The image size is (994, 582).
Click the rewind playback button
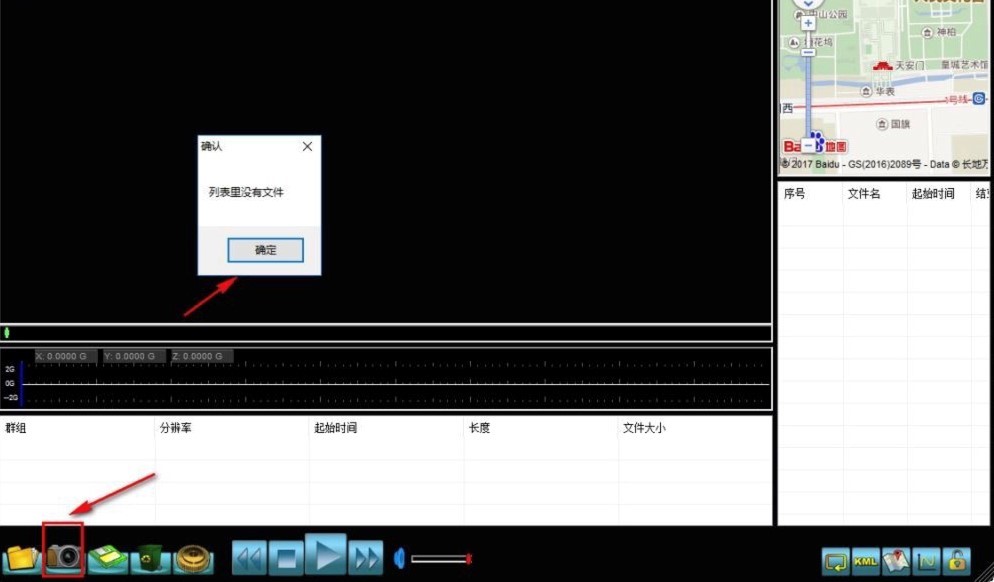(x=249, y=558)
